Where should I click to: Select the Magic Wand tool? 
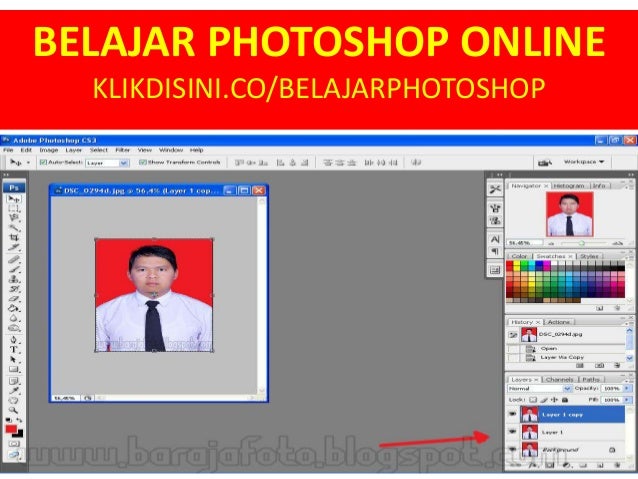coord(14,227)
